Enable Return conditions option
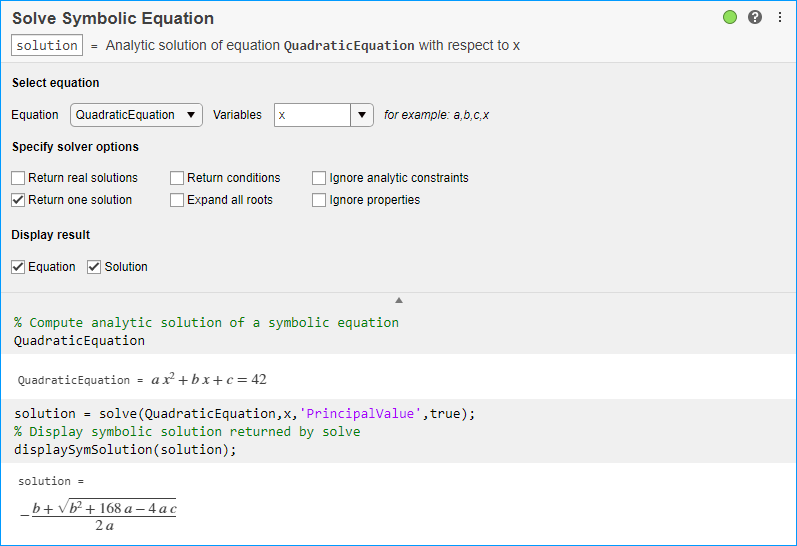This screenshot has width=797, height=546. coord(177,178)
